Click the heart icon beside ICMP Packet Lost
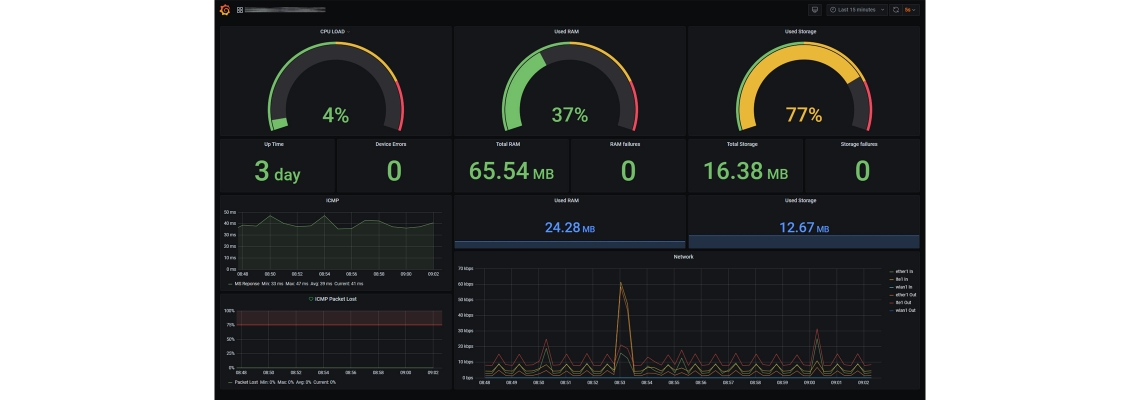The width and height of the screenshot is (1140, 400). (311, 299)
